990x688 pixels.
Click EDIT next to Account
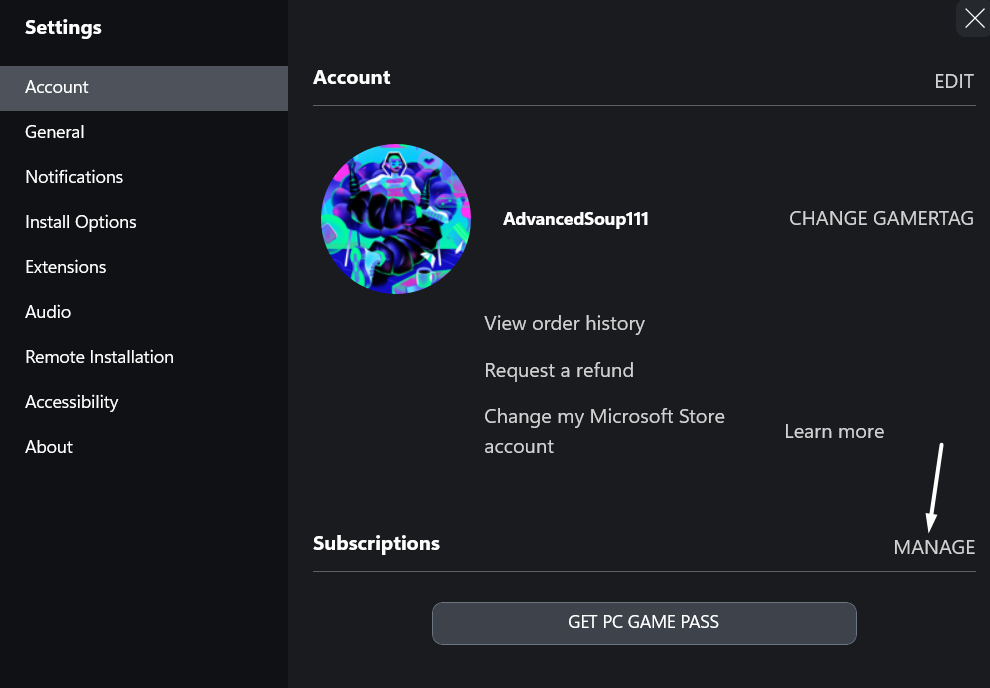954,82
